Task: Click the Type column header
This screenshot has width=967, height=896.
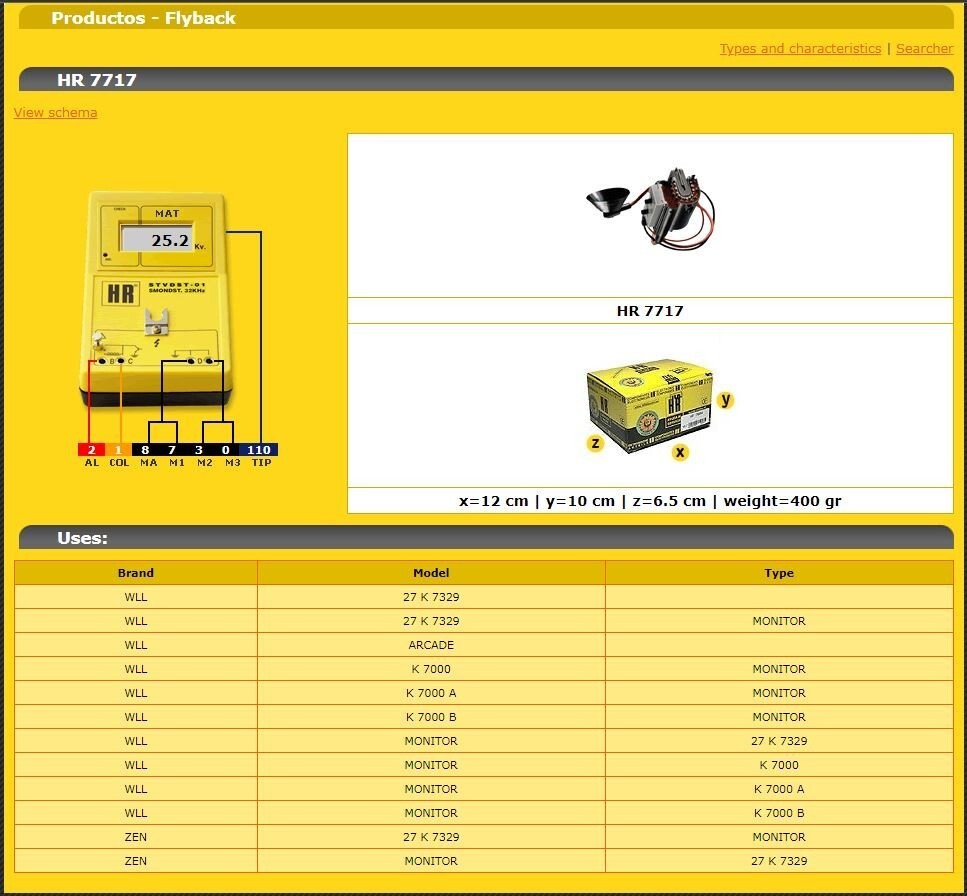Action: (x=779, y=573)
